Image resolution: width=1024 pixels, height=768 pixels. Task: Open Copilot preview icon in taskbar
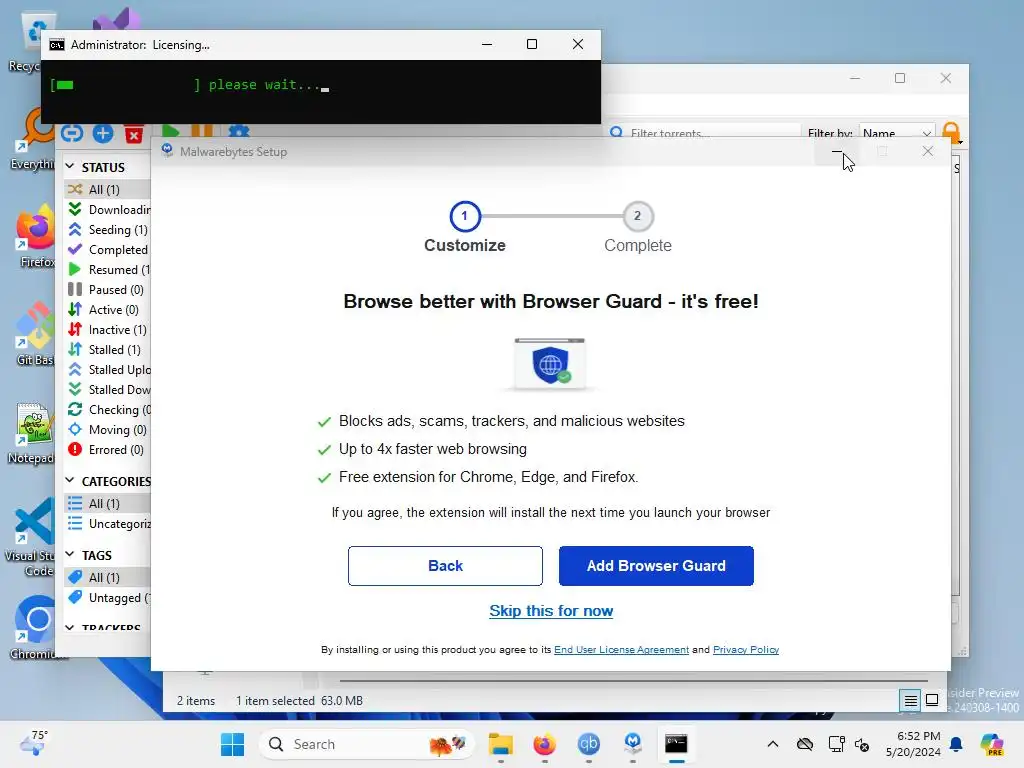point(991,744)
